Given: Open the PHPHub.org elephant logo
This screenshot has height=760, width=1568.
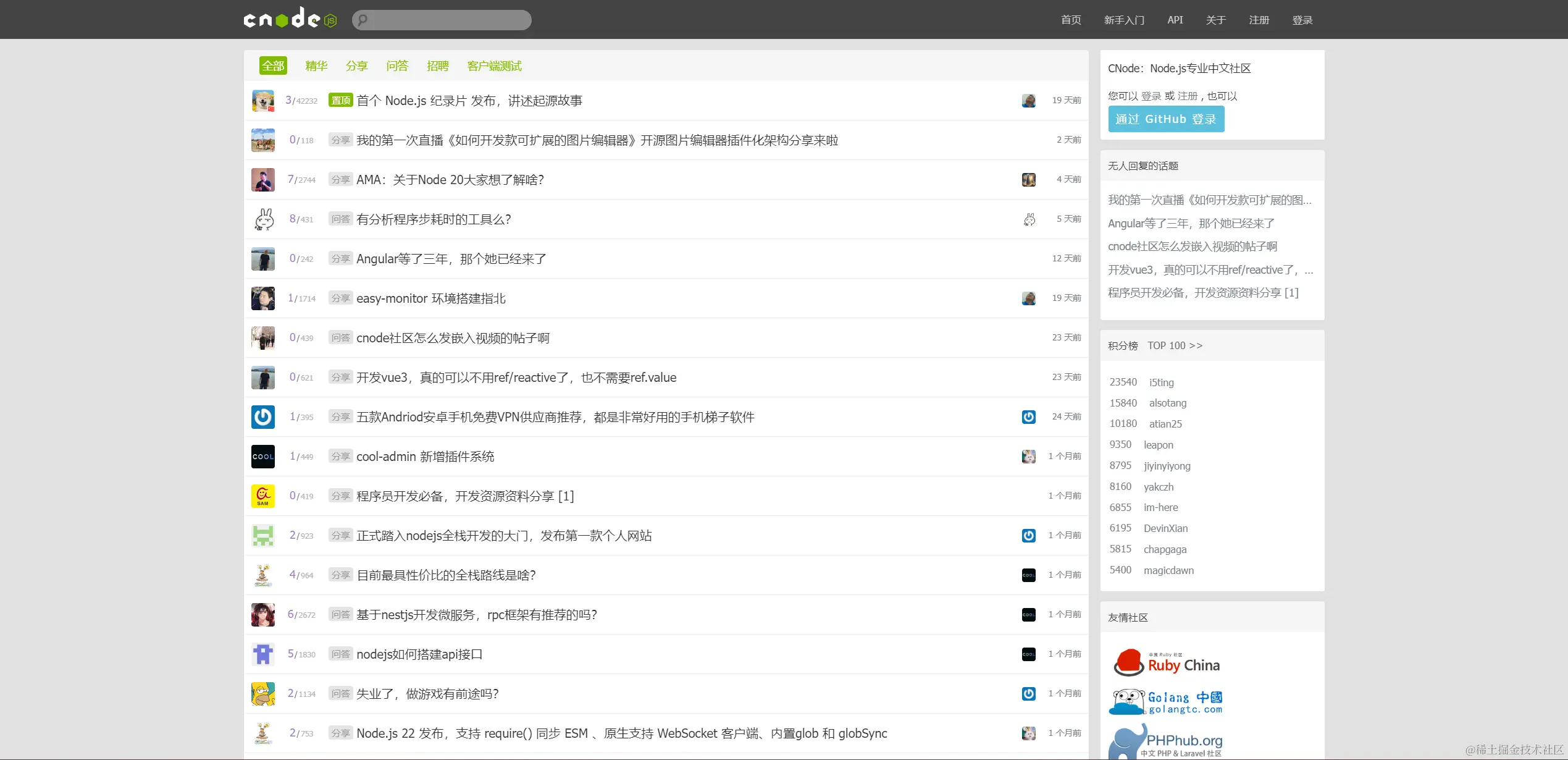Looking at the screenshot, I should [x=1167, y=742].
